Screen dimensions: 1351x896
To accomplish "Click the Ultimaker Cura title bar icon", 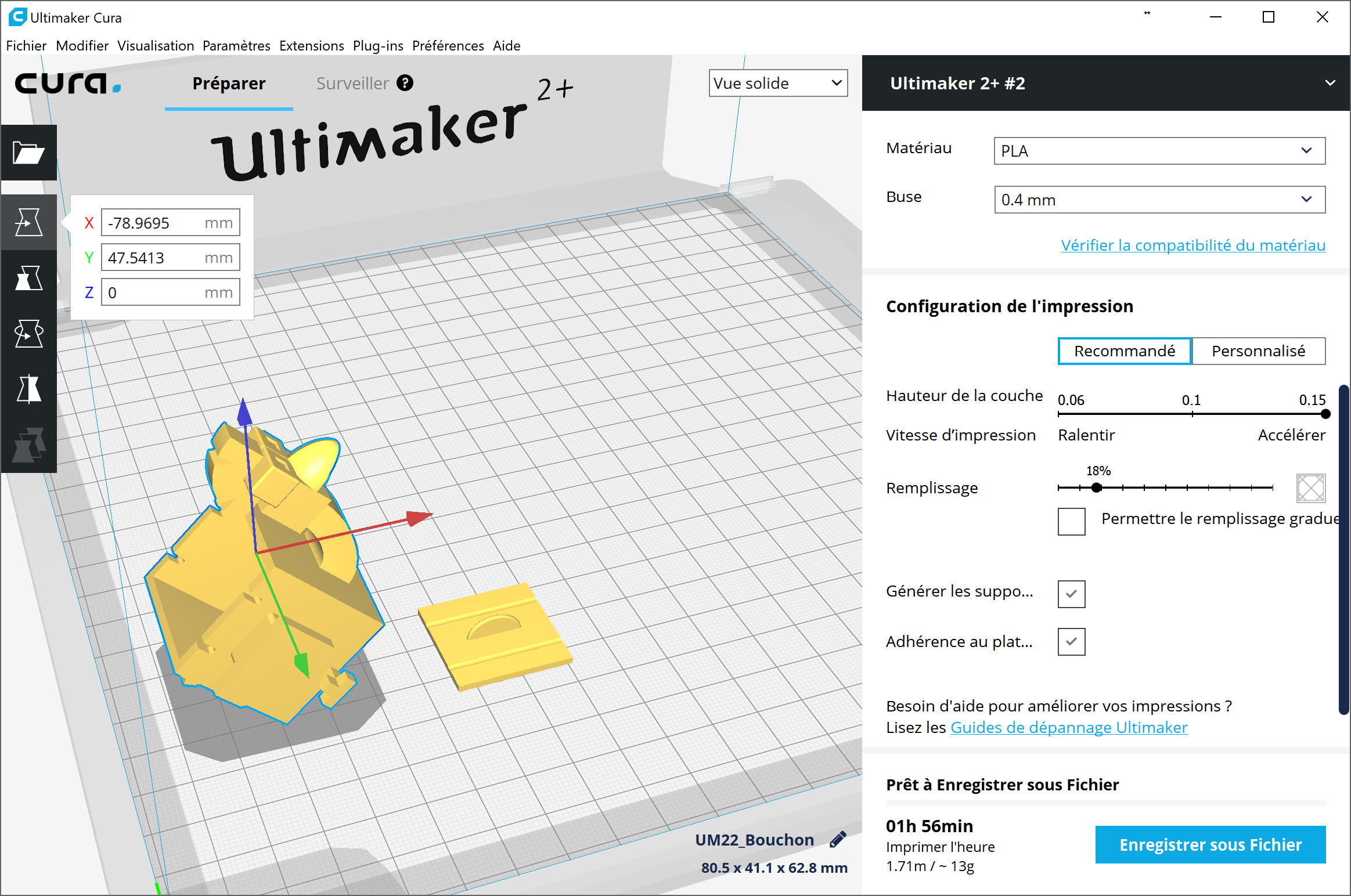I will [x=17, y=17].
